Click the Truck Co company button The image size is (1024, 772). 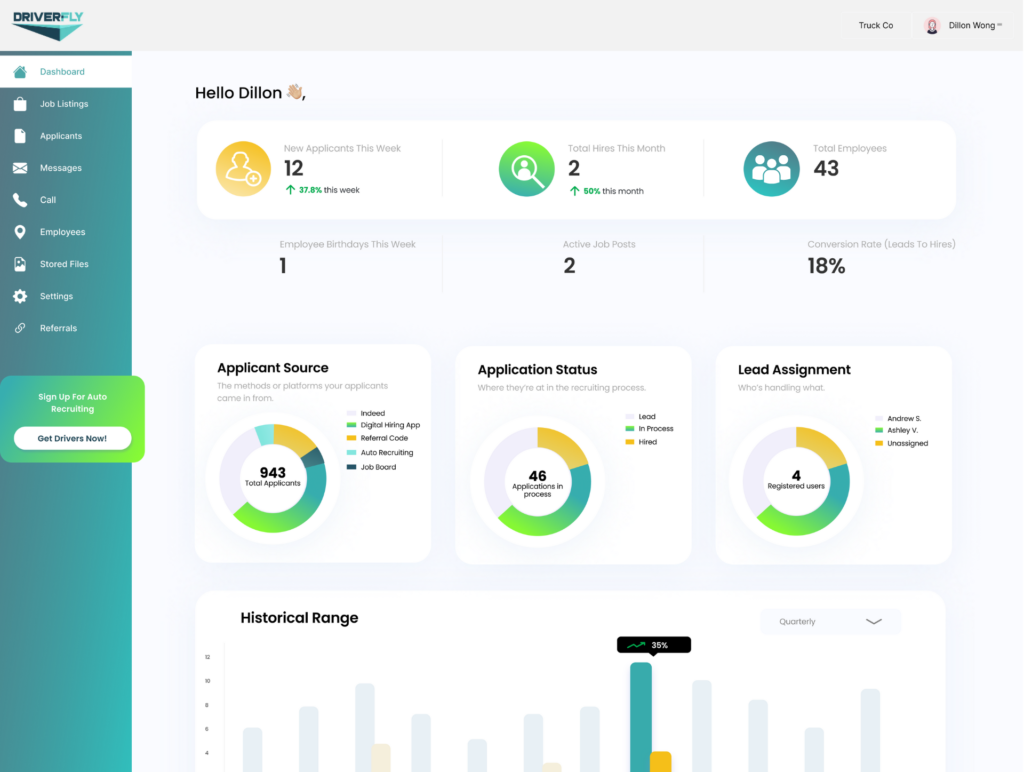(x=876, y=25)
